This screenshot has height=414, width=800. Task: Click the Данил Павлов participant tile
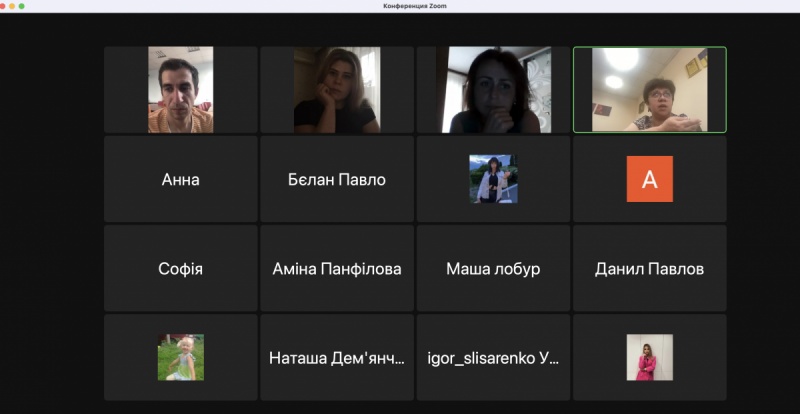649,269
